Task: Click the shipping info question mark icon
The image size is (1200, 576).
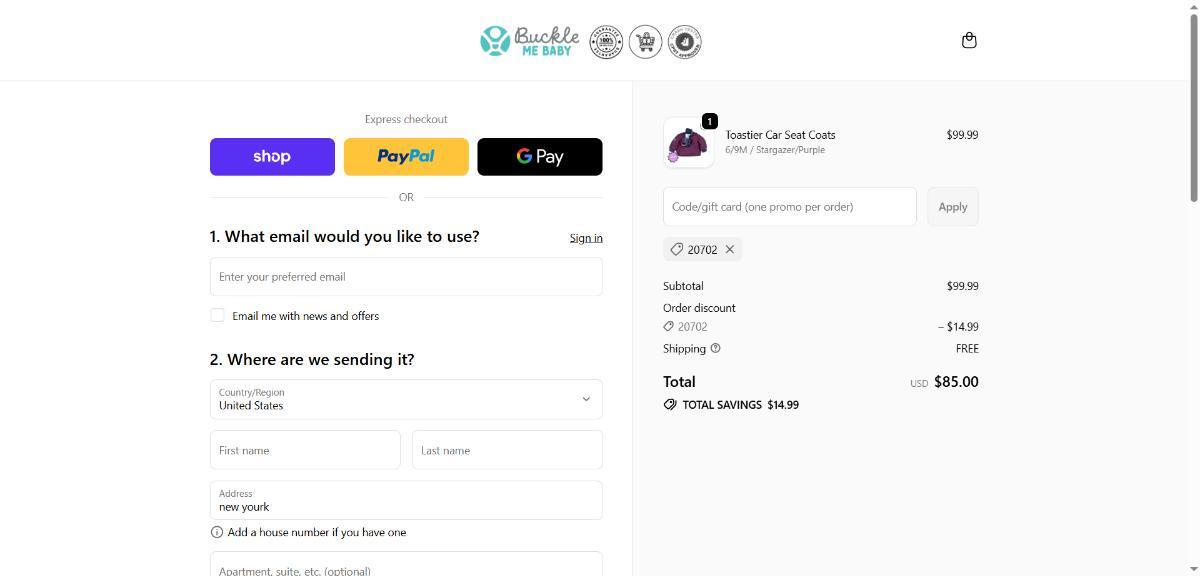Action: [x=715, y=349]
